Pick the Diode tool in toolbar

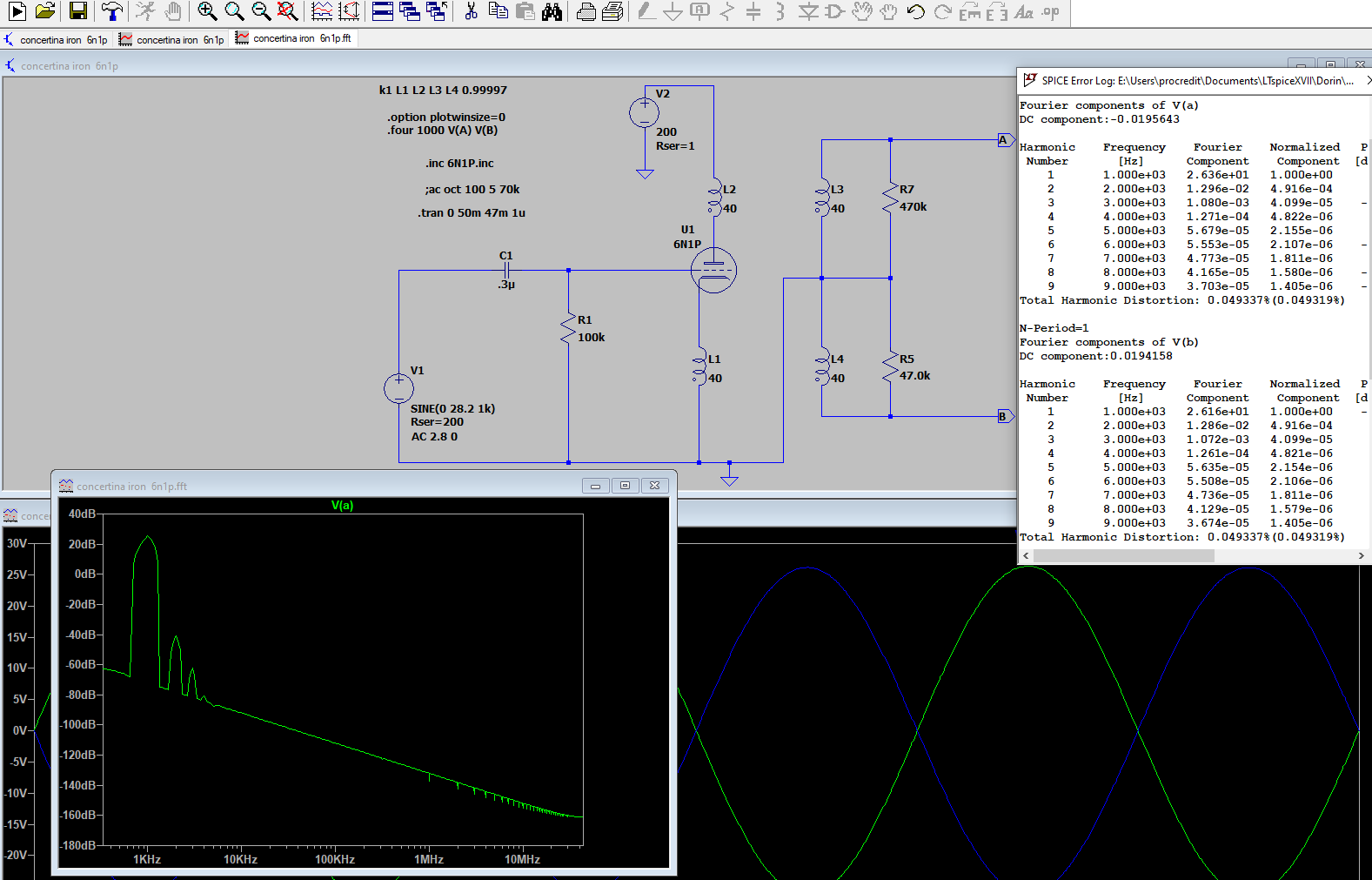pos(808,11)
